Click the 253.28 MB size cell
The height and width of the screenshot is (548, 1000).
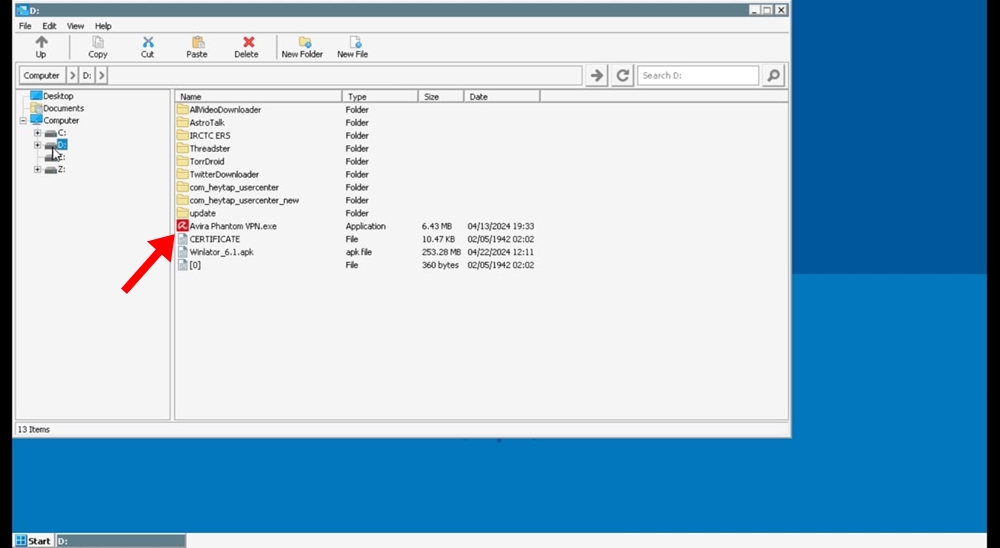[441, 252]
